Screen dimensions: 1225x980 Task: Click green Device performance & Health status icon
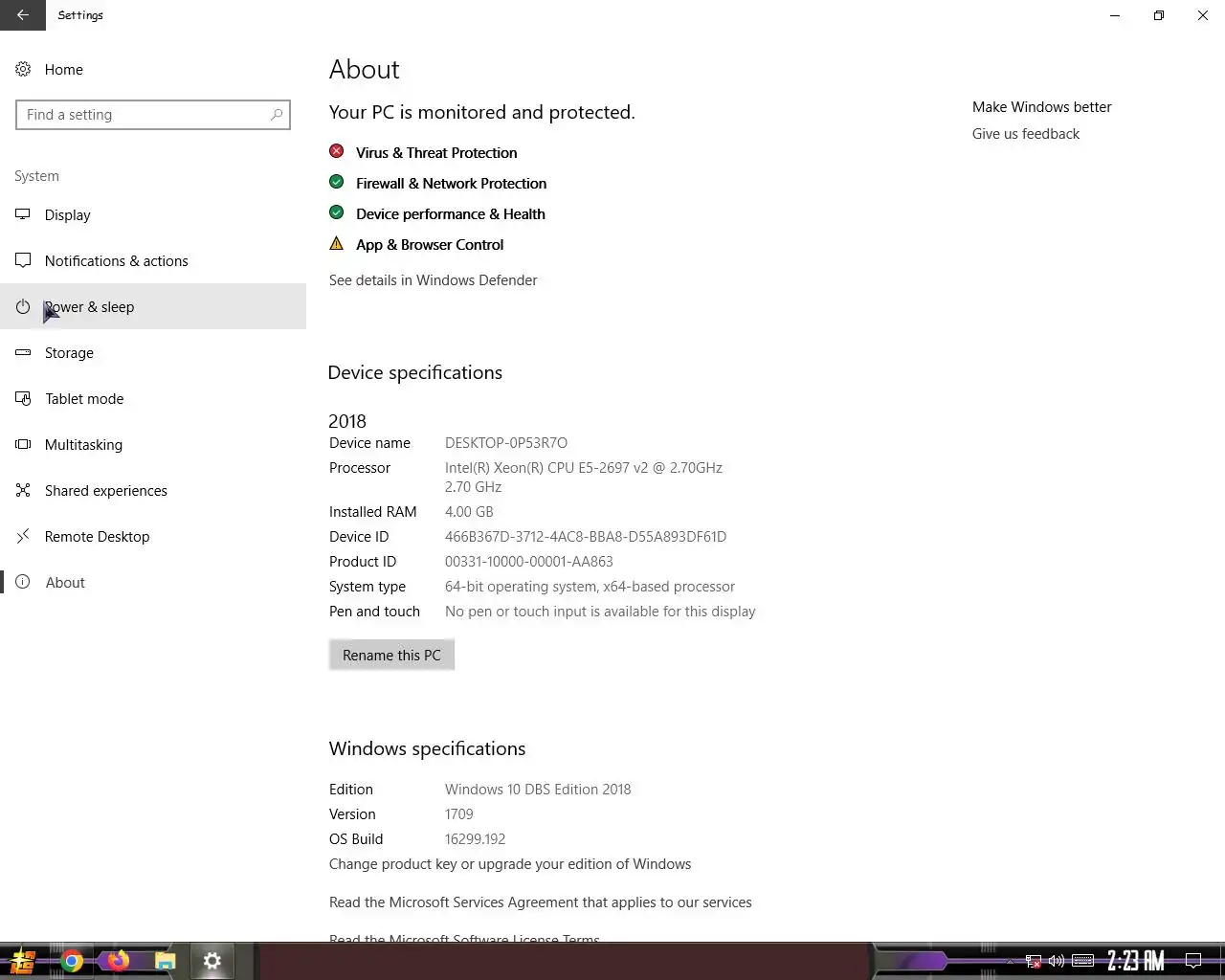pos(337,212)
